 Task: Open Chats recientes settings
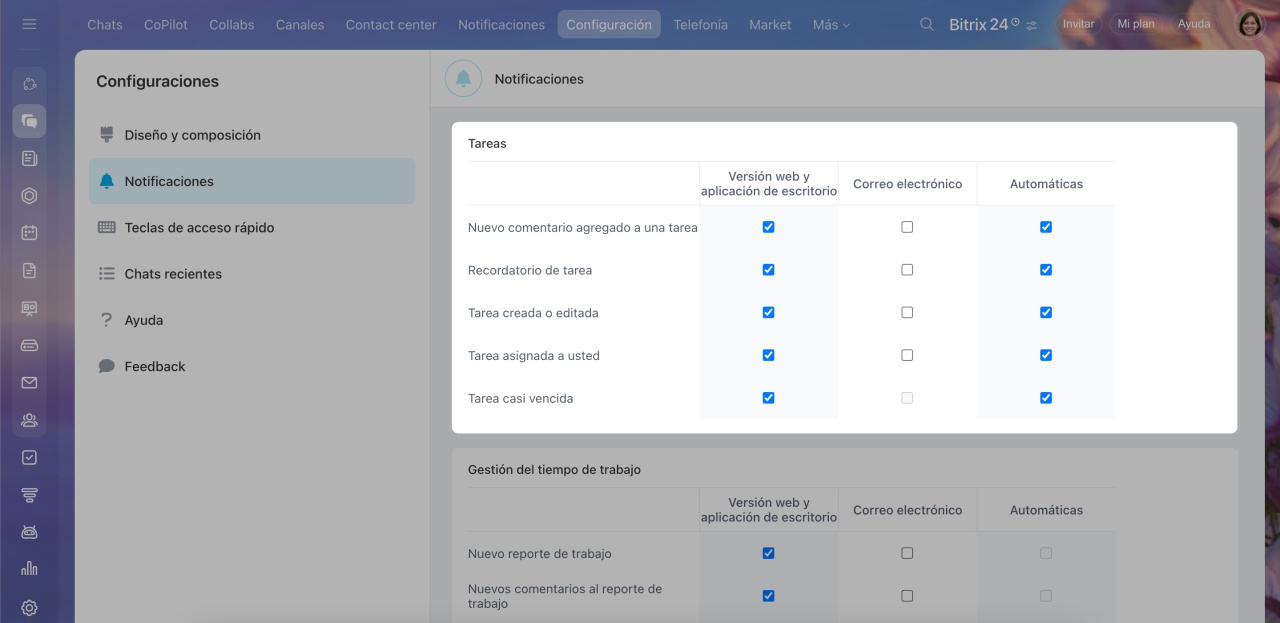[252, 274]
